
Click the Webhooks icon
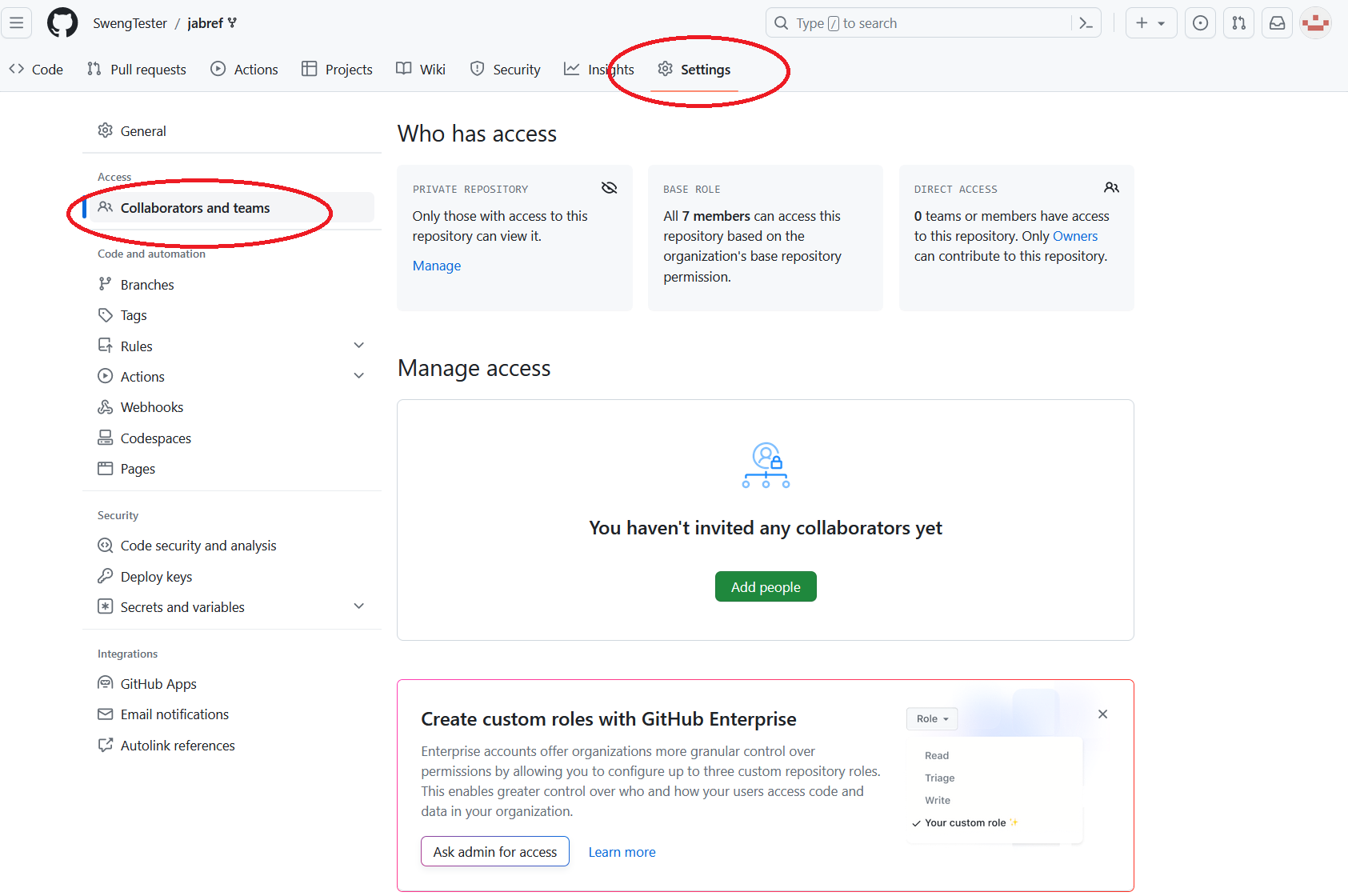[105, 407]
